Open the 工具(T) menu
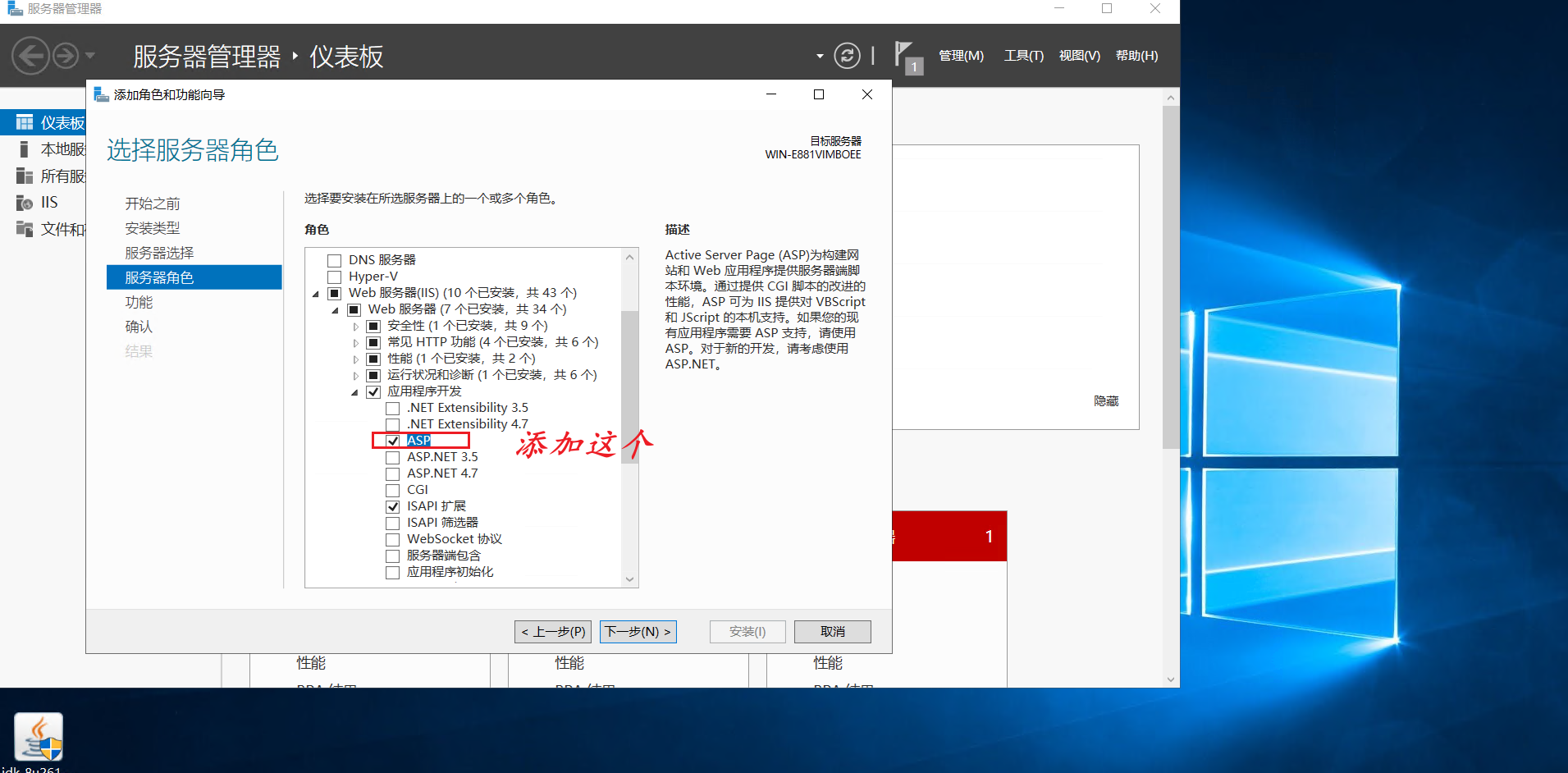1568x773 pixels. point(1023,56)
